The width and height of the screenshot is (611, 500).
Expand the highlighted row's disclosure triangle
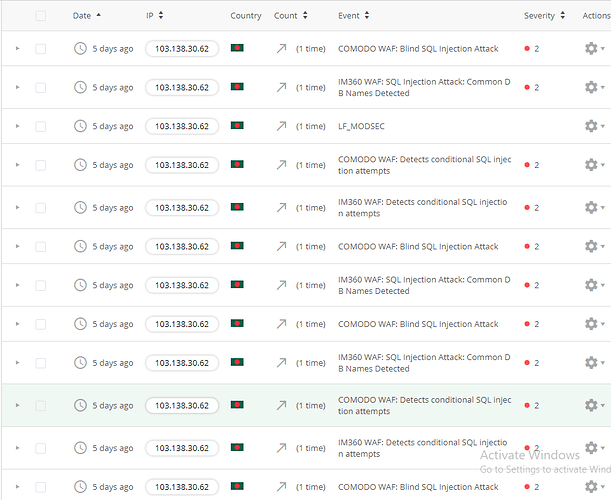point(17,405)
